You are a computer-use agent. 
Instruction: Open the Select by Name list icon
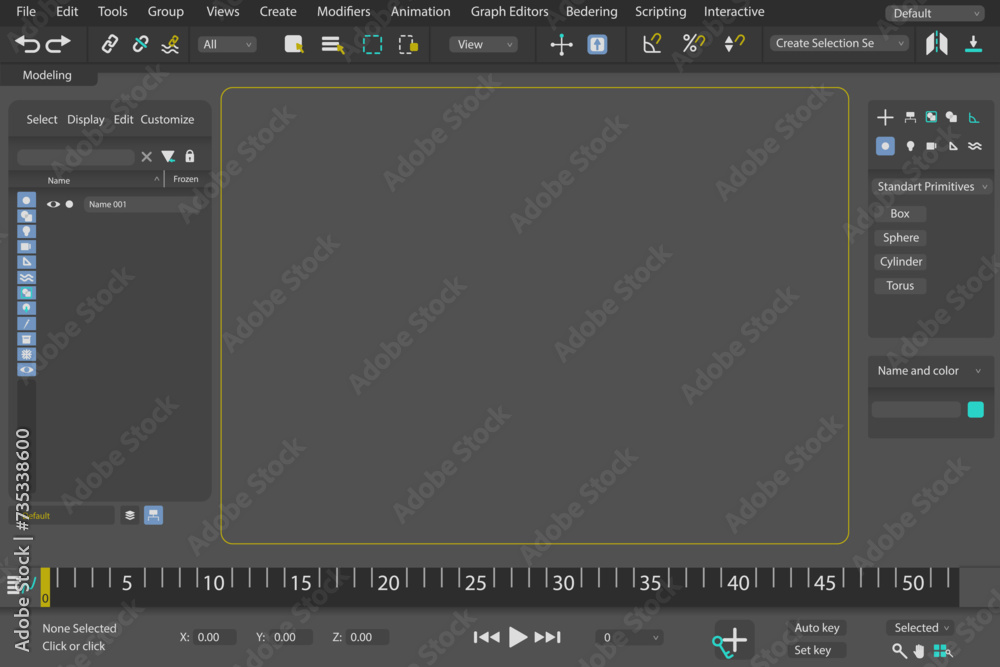[x=332, y=45]
